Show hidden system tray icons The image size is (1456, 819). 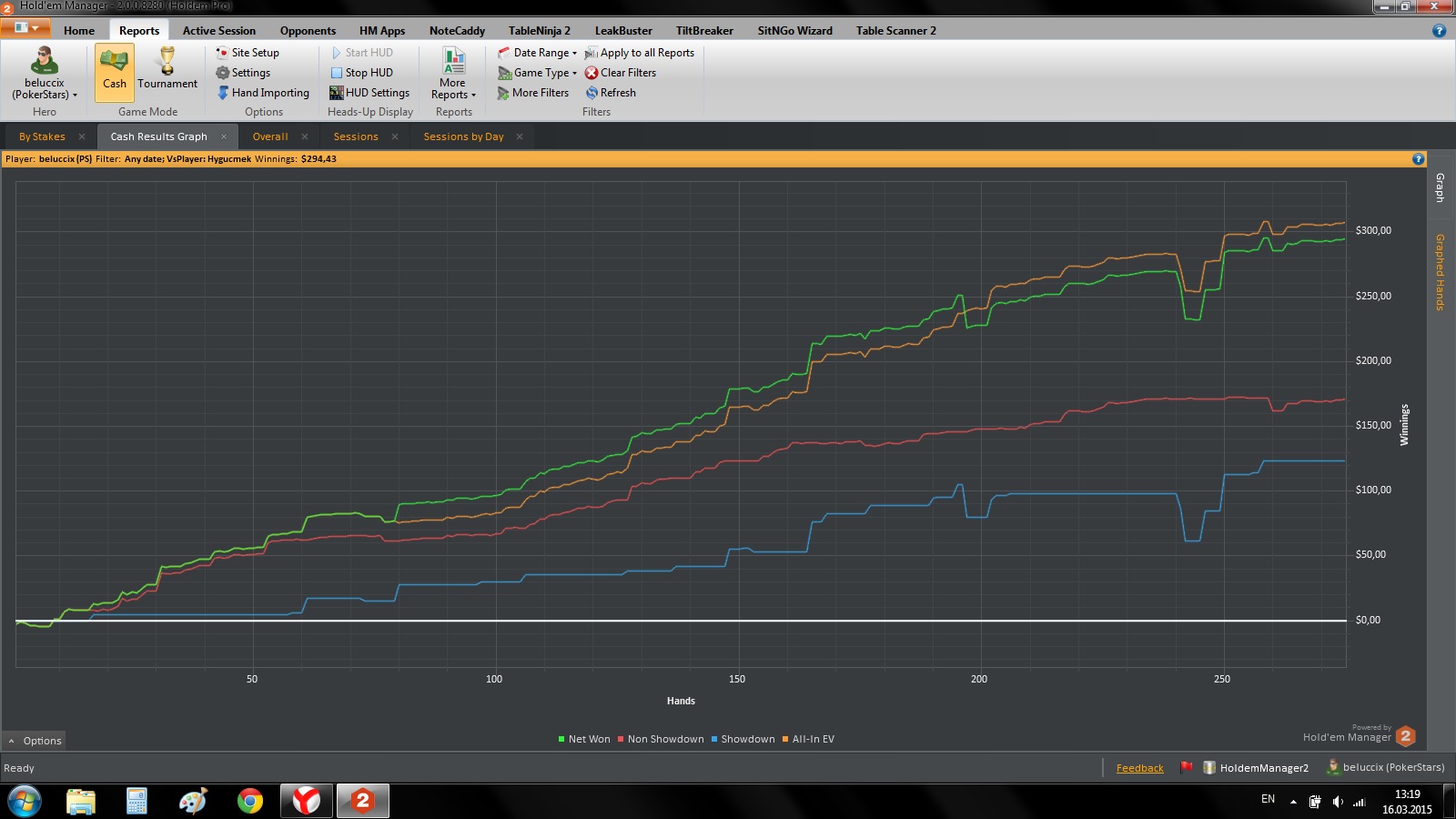point(1293,802)
